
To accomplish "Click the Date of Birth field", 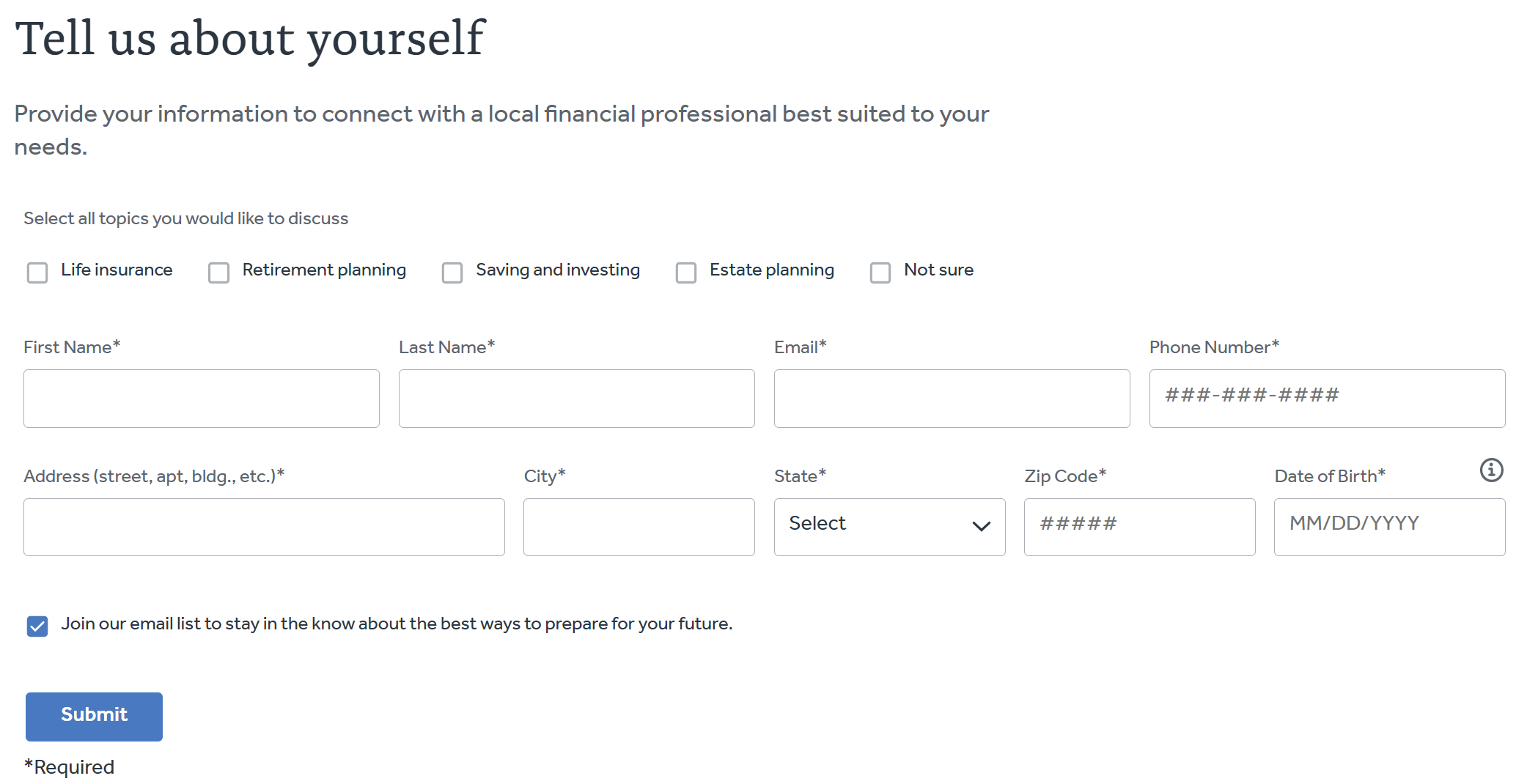I will click(1389, 527).
